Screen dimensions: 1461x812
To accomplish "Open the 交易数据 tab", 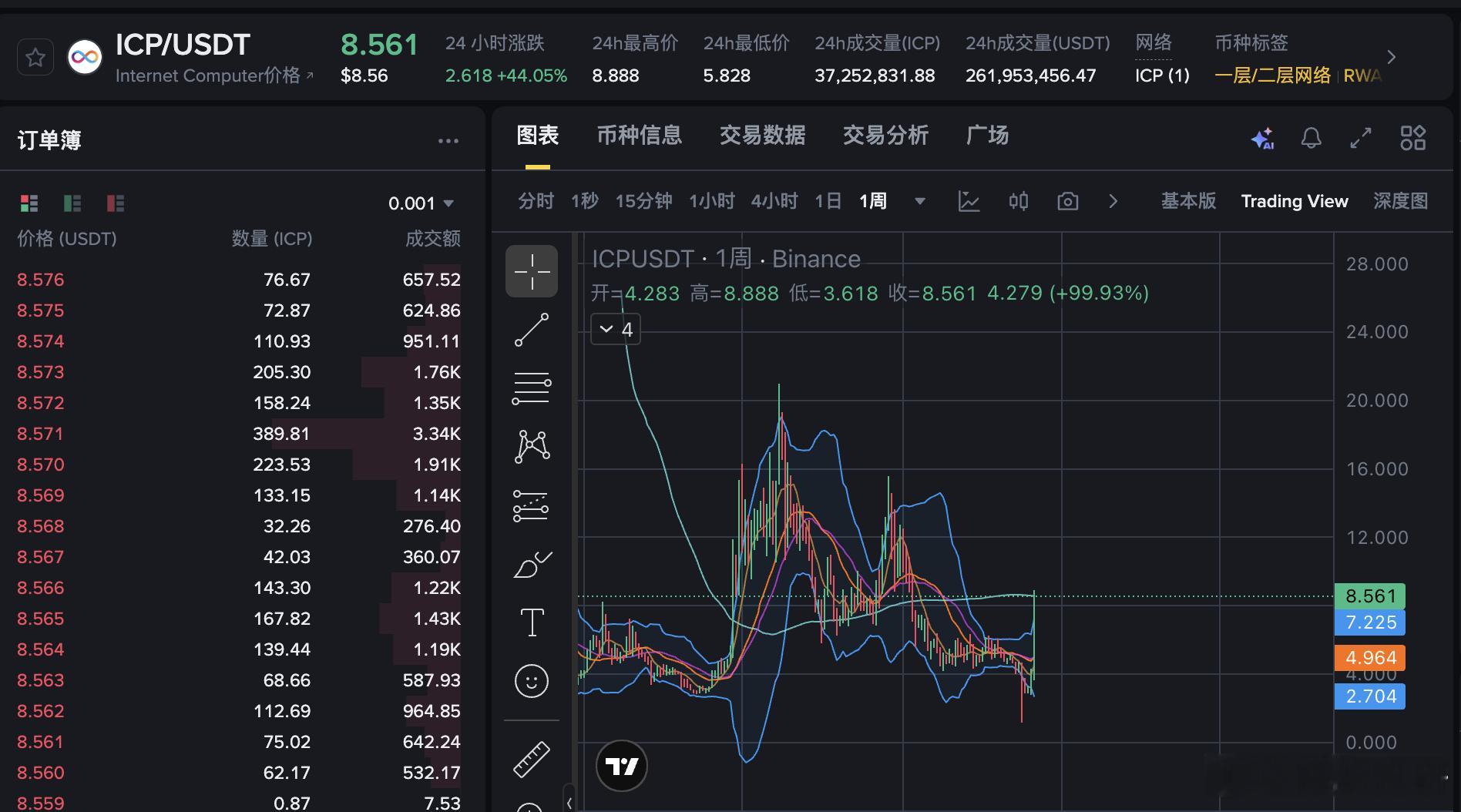I will point(763,136).
